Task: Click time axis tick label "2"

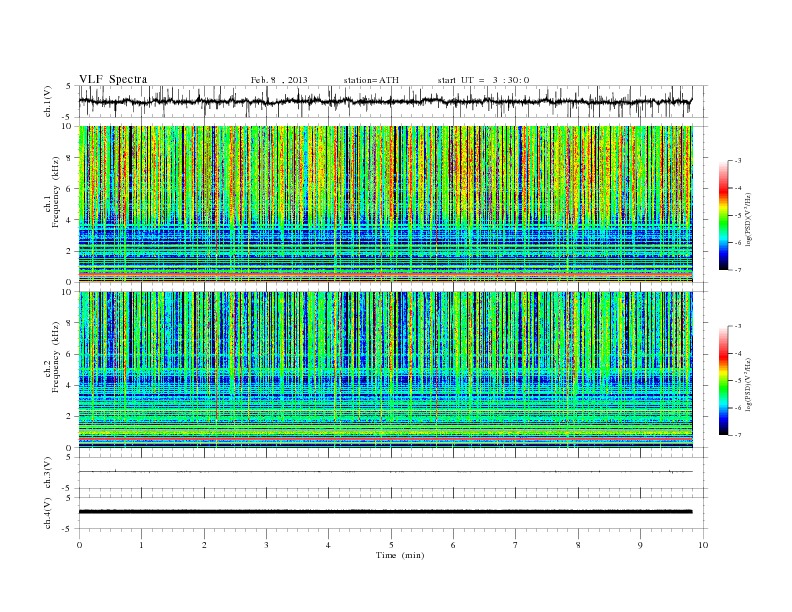Action: click(204, 545)
